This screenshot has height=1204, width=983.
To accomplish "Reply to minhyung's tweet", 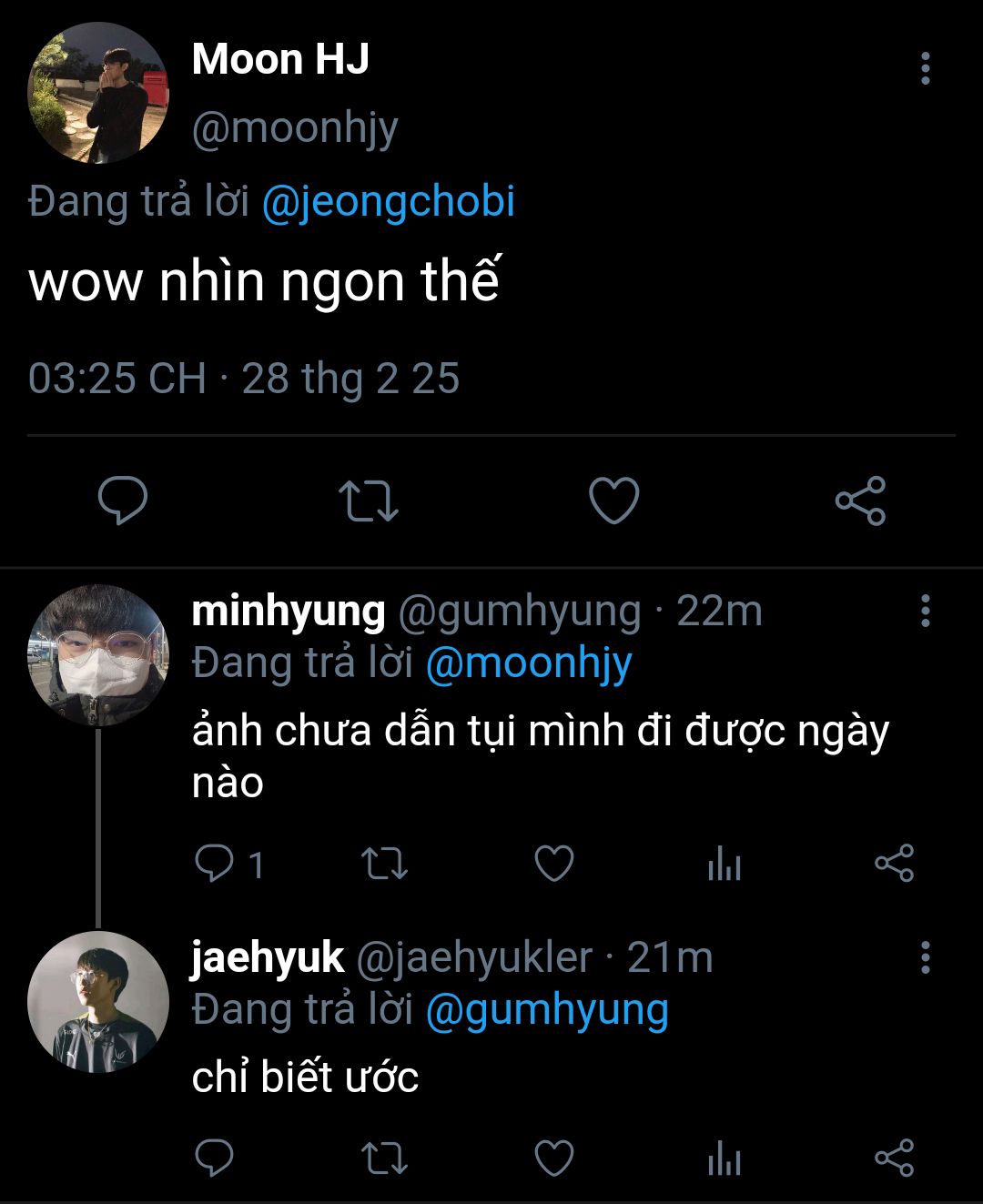I will click(x=214, y=864).
